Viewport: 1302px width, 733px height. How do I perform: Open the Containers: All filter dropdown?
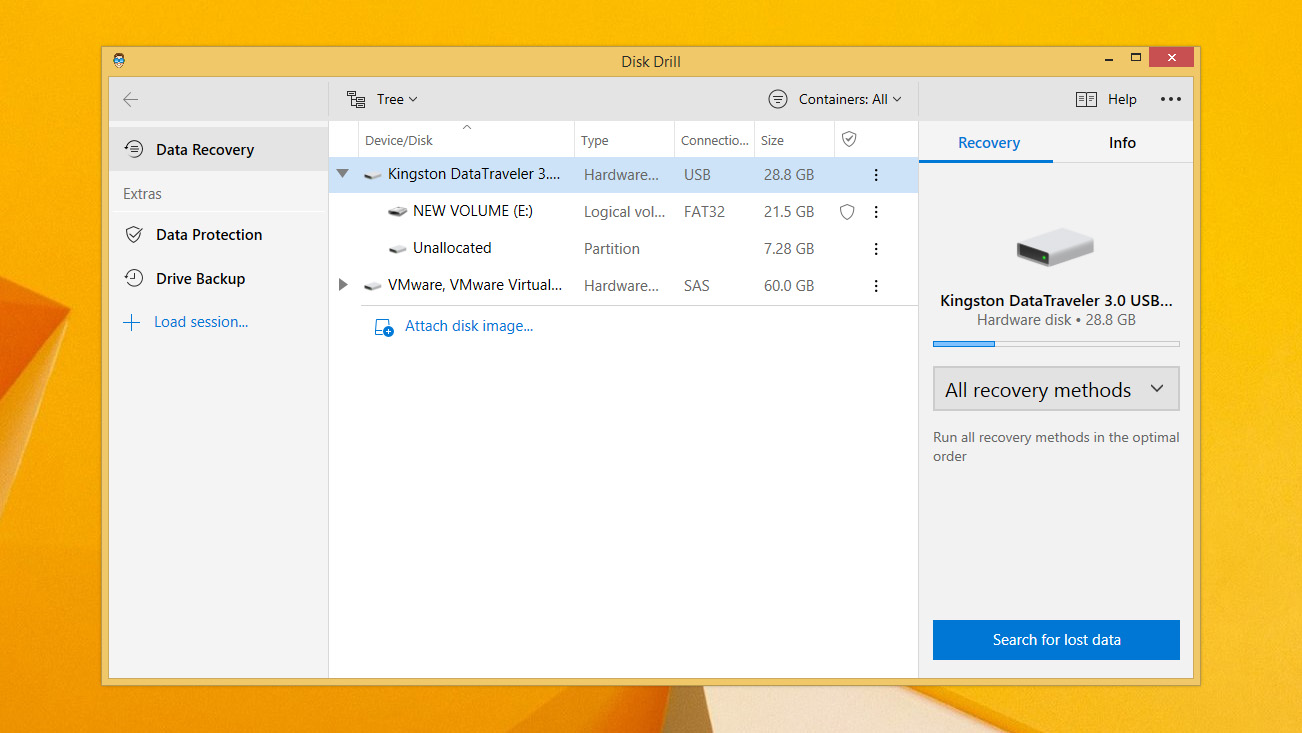(x=835, y=99)
